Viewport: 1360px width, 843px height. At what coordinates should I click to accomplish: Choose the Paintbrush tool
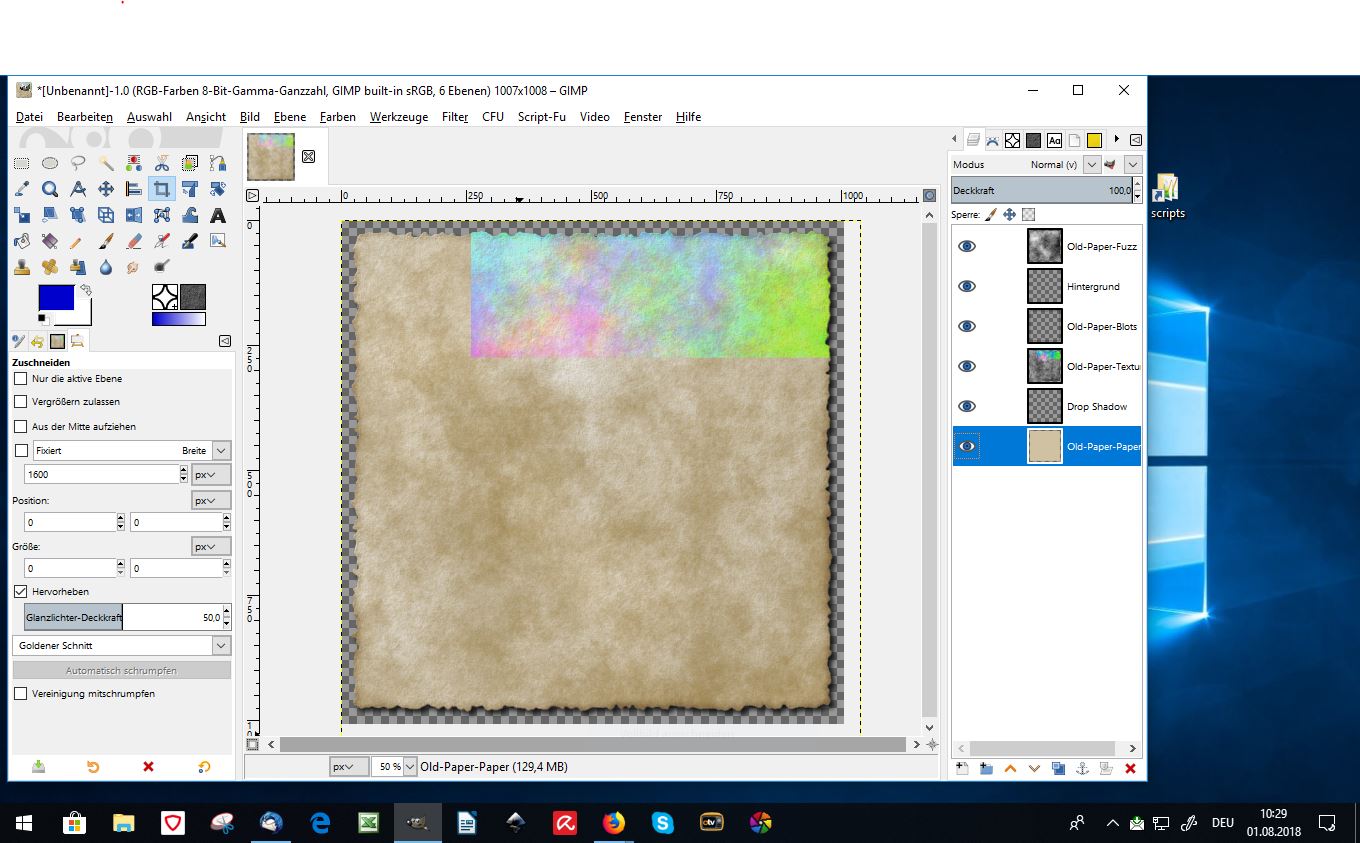point(105,241)
